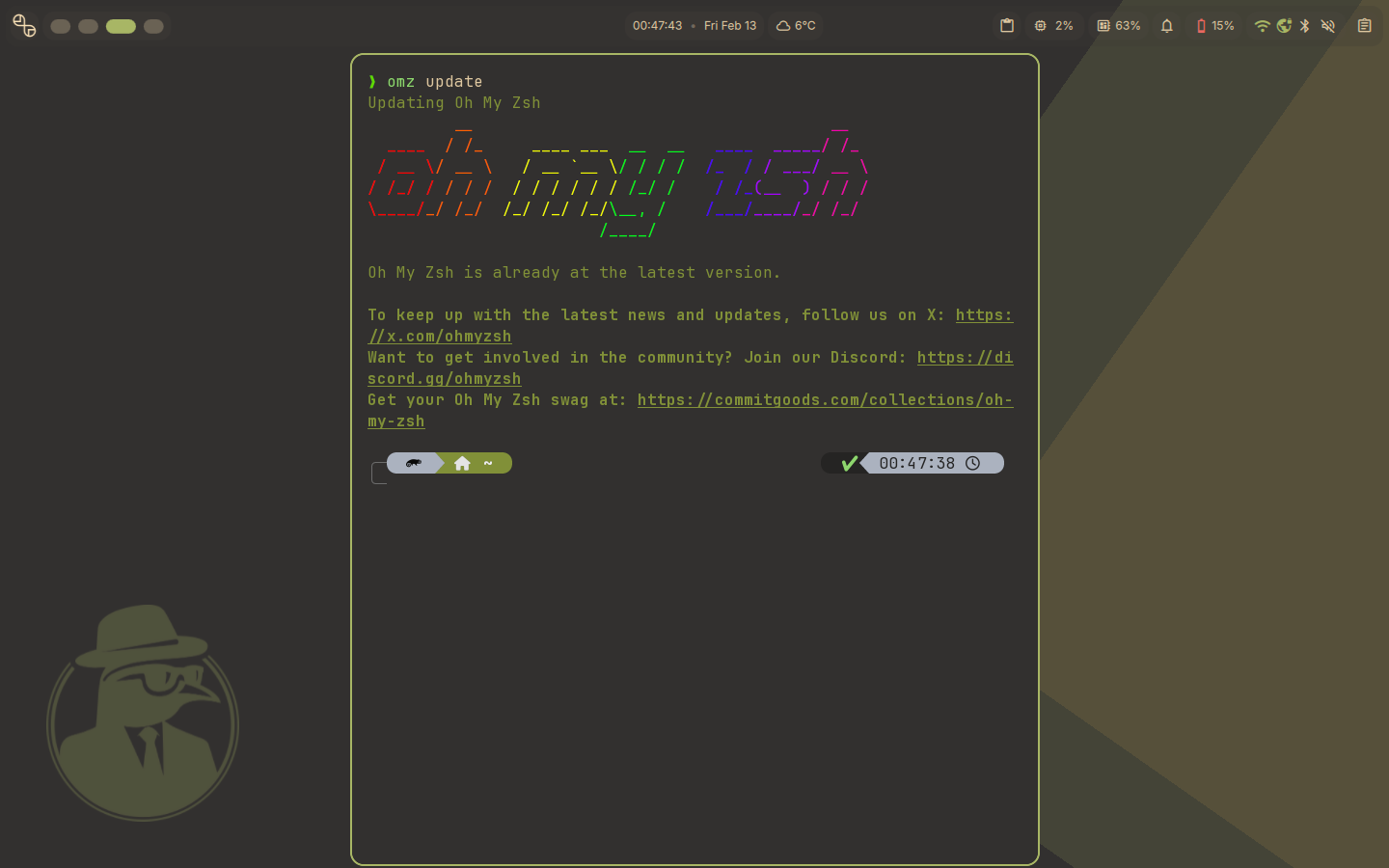Open the 6°C weather widget
The width and height of the screenshot is (1389, 868).
[x=797, y=26]
